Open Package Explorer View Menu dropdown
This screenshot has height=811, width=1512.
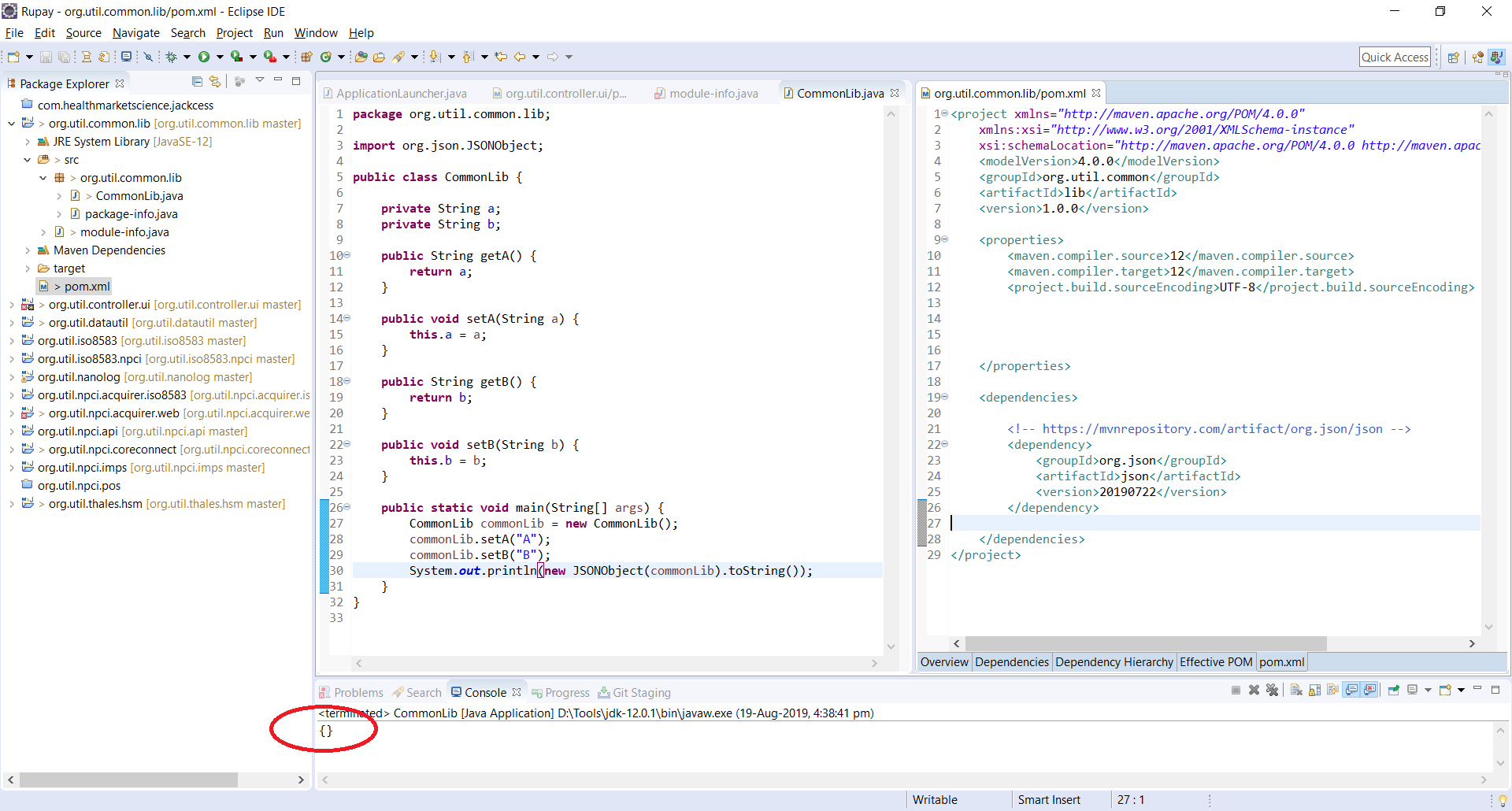click(x=260, y=80)
